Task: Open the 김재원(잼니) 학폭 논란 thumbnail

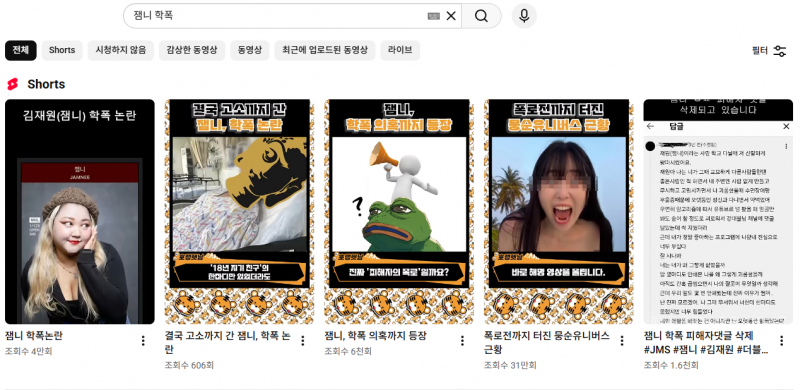Action: (x=80, y=211)
